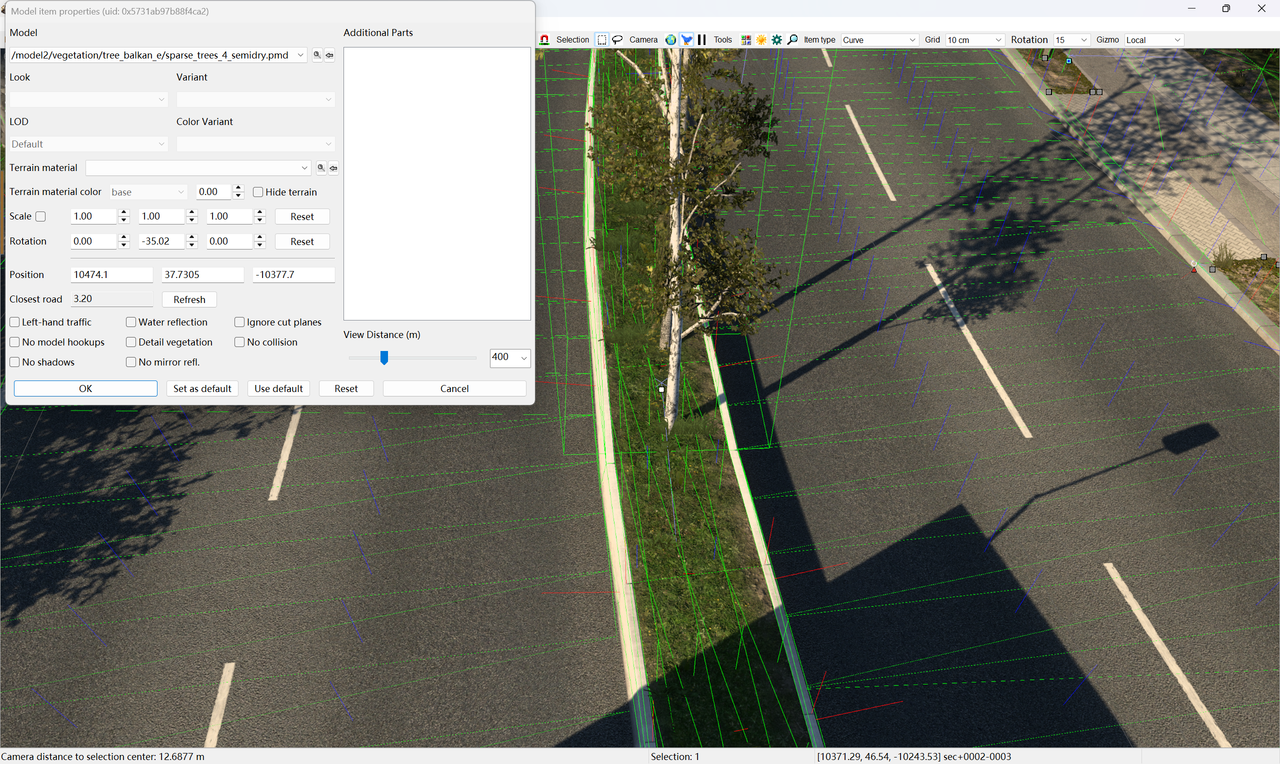Open the search magnifier icon in the toolbar
This screenshot has width=1280, height=764.
(791, 39)
